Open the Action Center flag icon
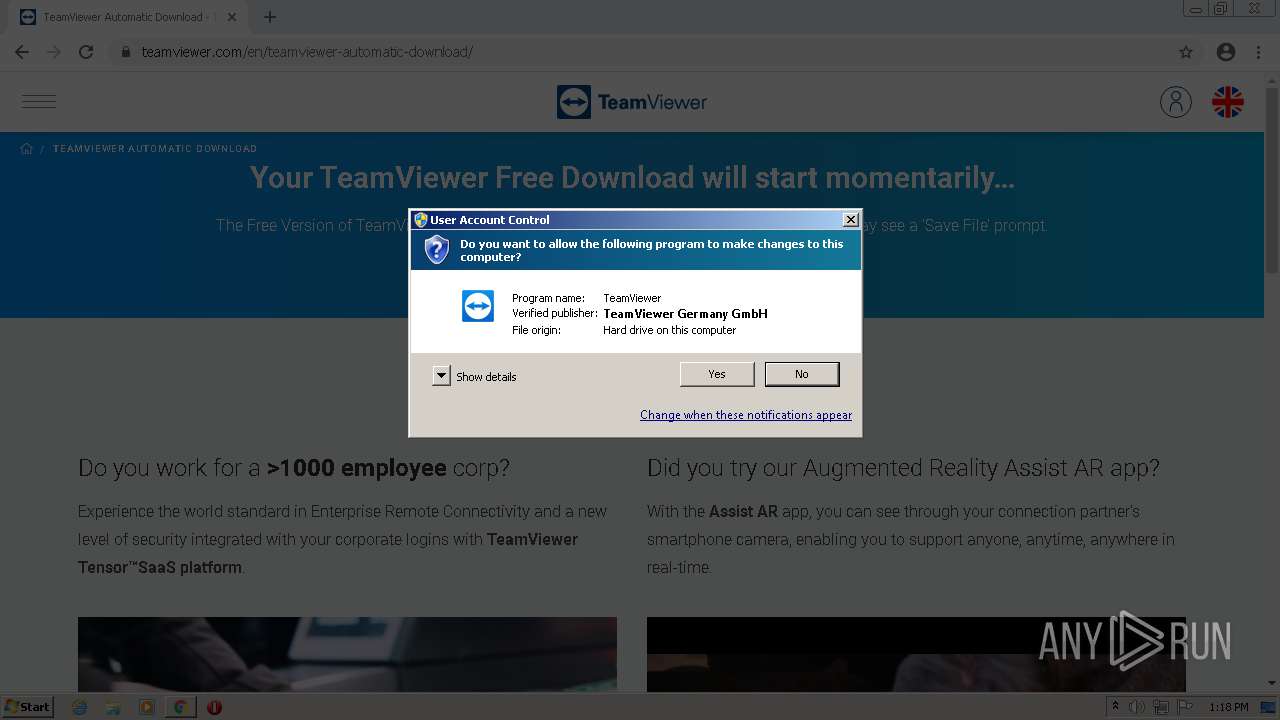This screenshot has height=720, width=1280. (x=1184, y=707)
